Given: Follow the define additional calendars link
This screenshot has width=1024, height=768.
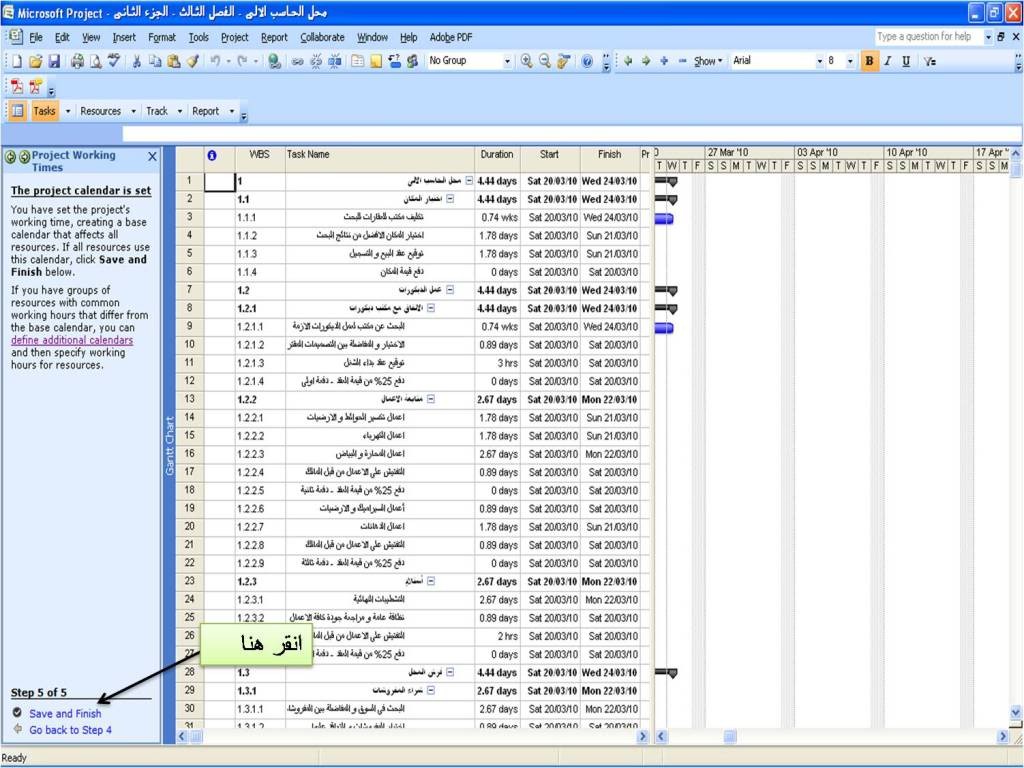Looking at the screenshot, I should tap(72, 340).
